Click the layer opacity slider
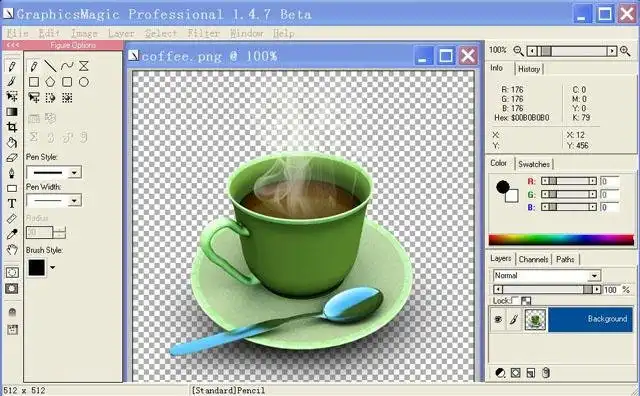This screenshot has width=640, height=396. pos(547,289)
